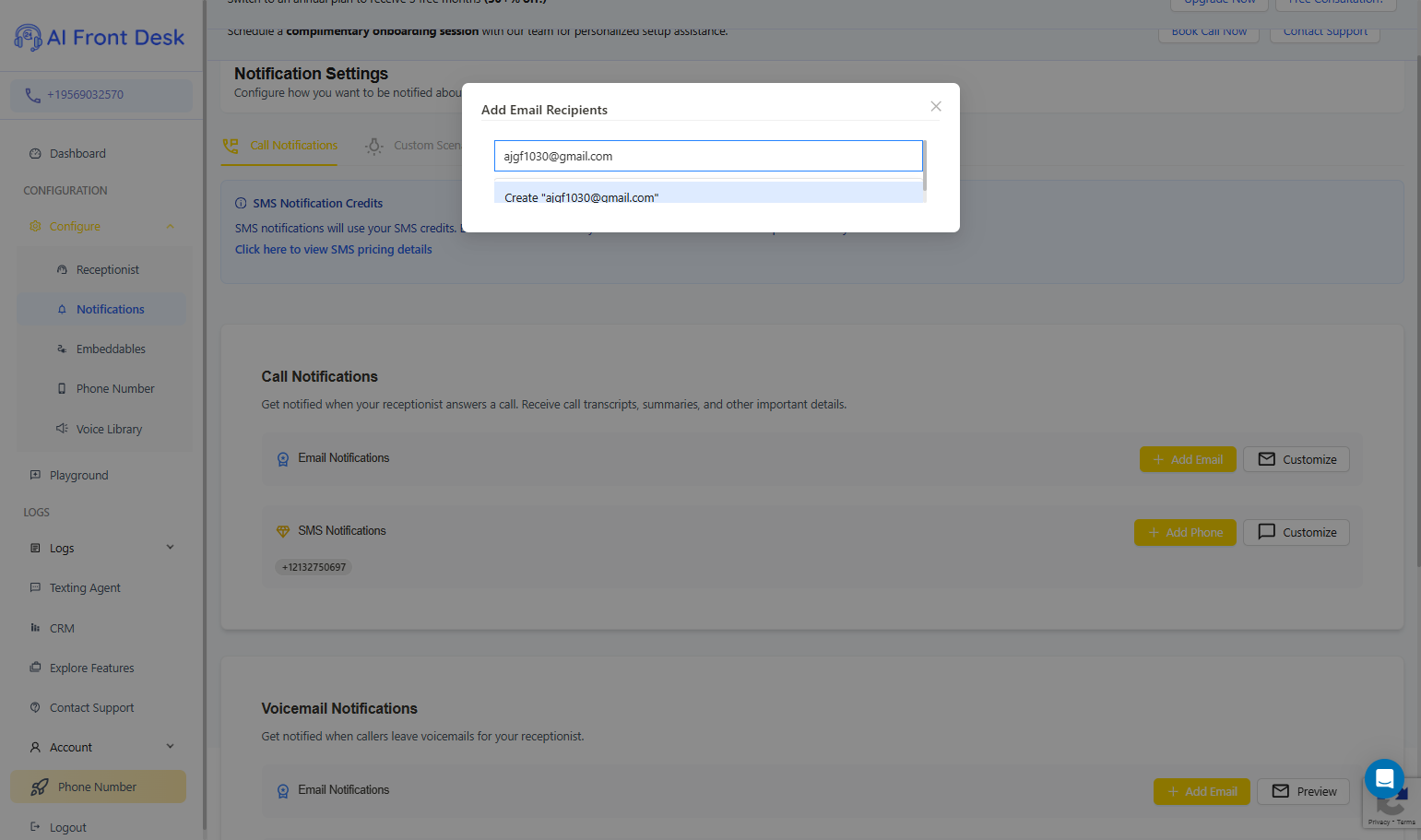Open CRM page
This screenshot has height=840, width=1421.
(62, 629)
